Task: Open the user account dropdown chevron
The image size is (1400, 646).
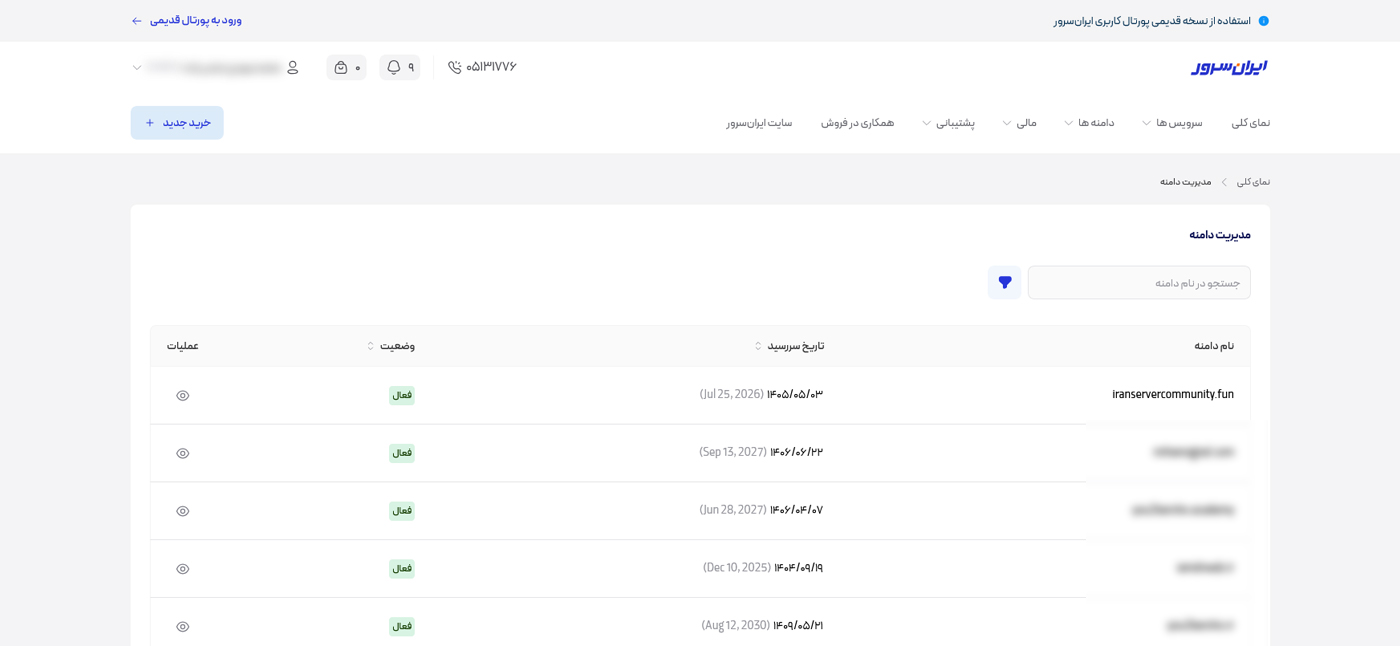Action: coord(137,68)
